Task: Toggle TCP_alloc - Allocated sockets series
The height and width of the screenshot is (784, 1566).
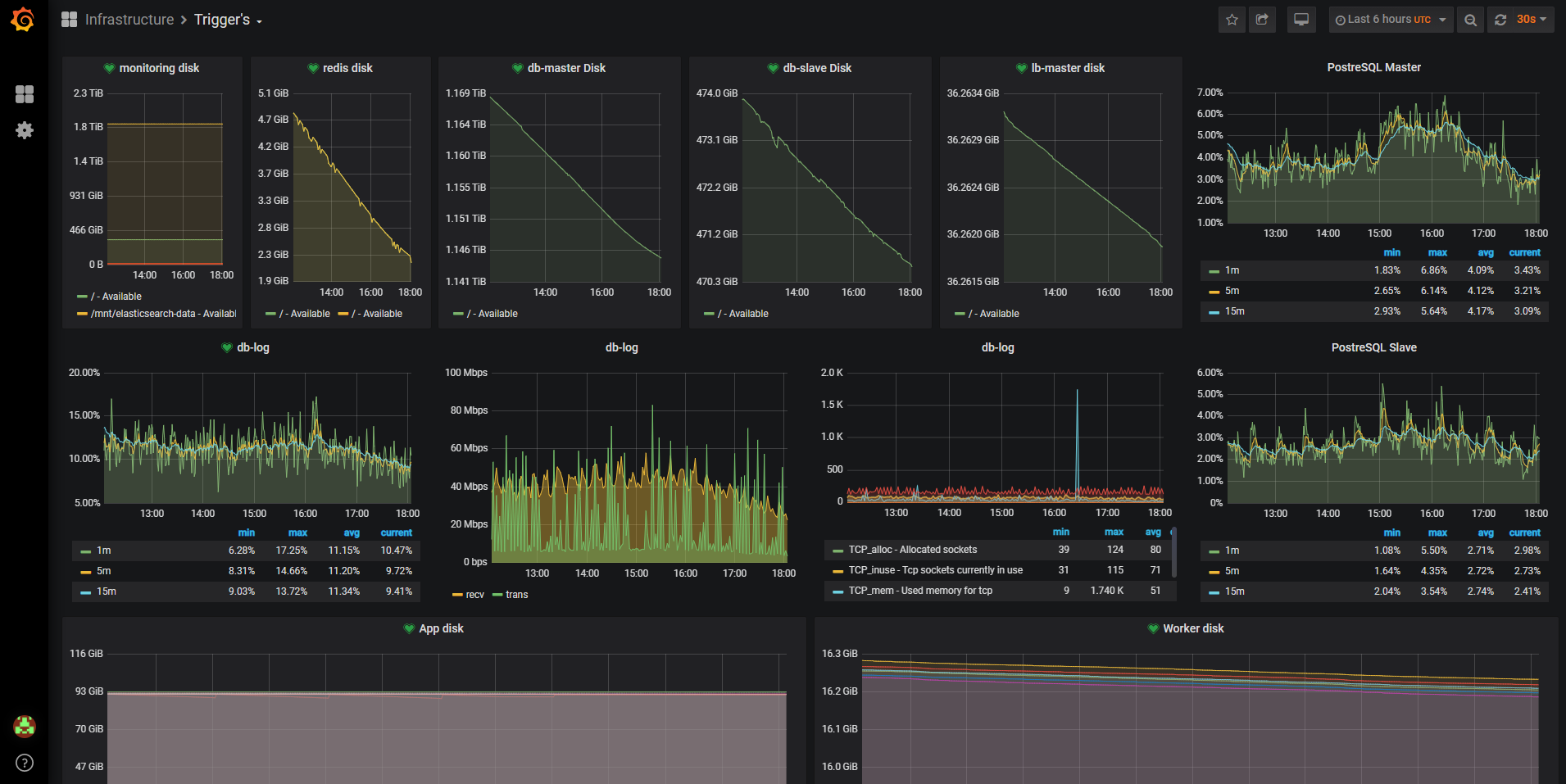Action: click(x=912, y=550)
